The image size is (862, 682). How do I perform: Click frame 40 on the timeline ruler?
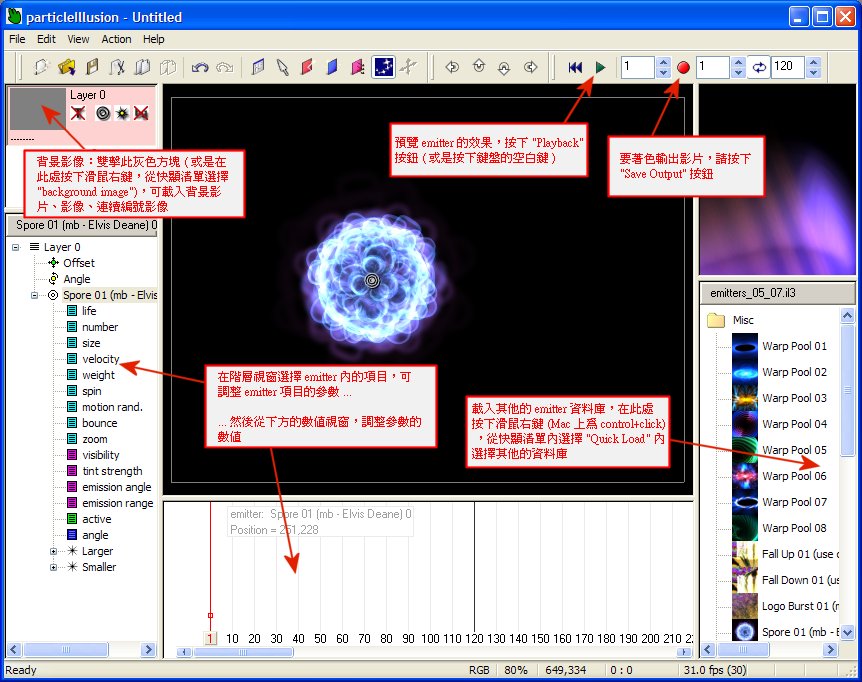pos(298,639)
